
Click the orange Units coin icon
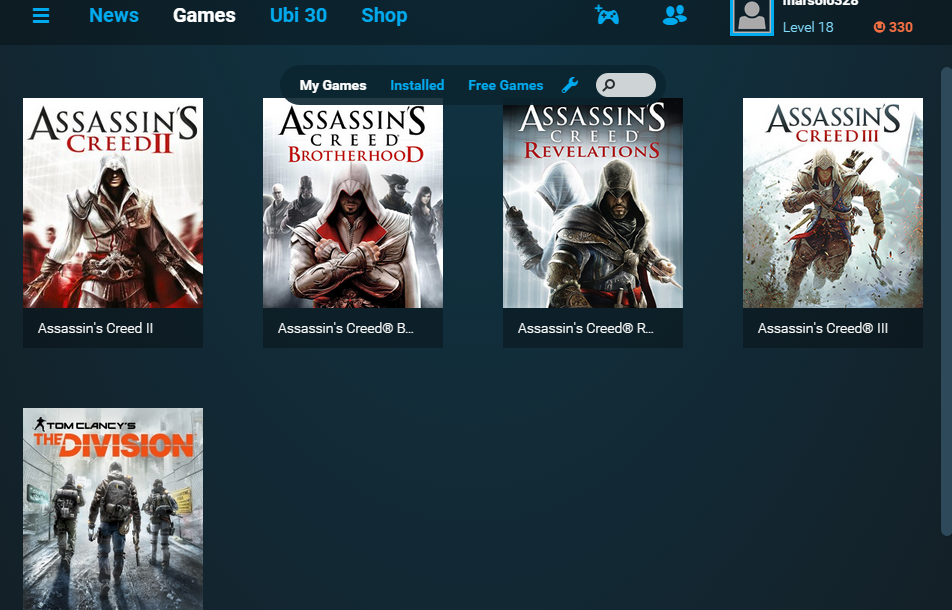pyautogui.click(x=879, y=27)
